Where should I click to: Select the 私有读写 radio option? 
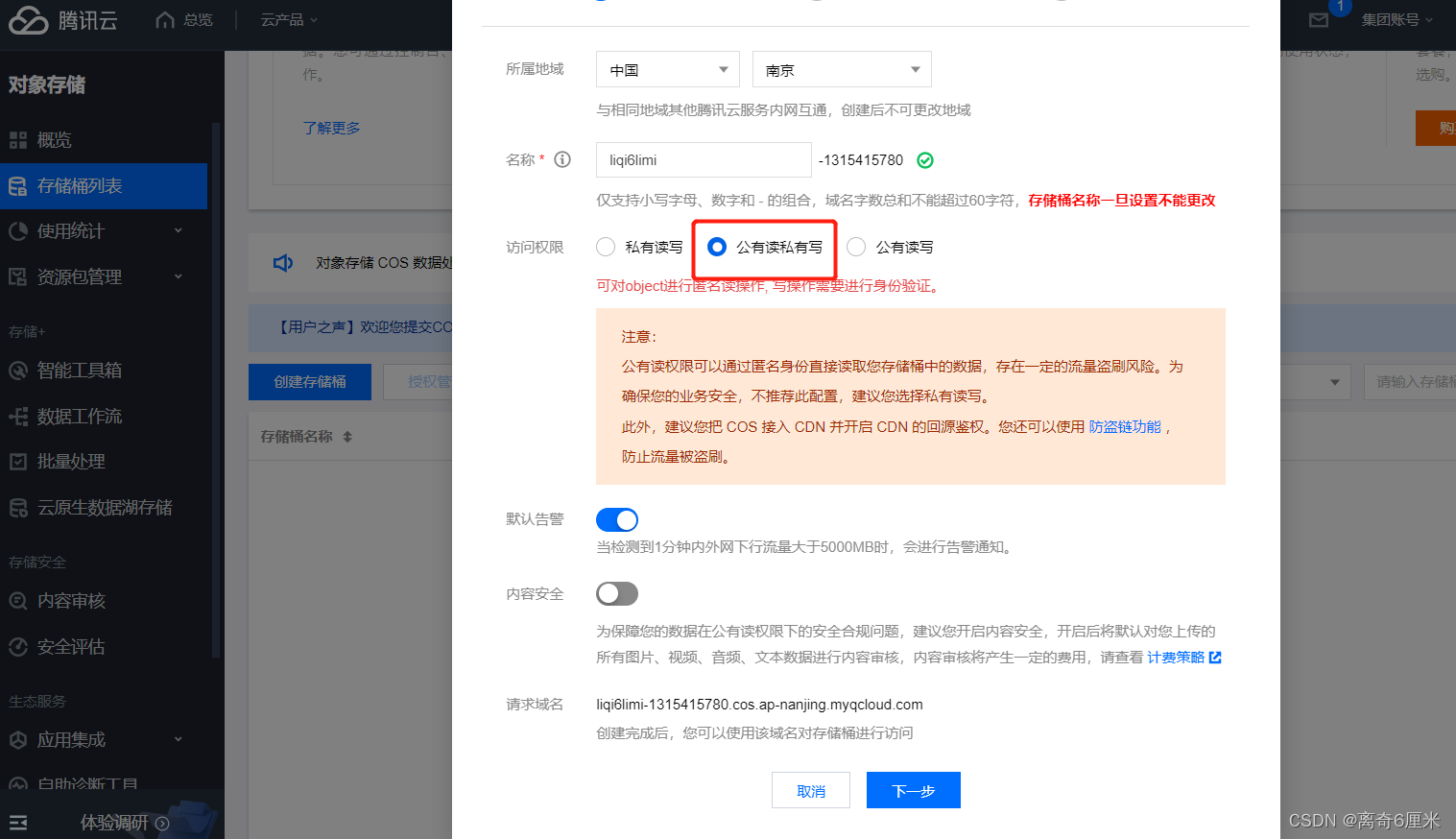(x=606, y=247)
